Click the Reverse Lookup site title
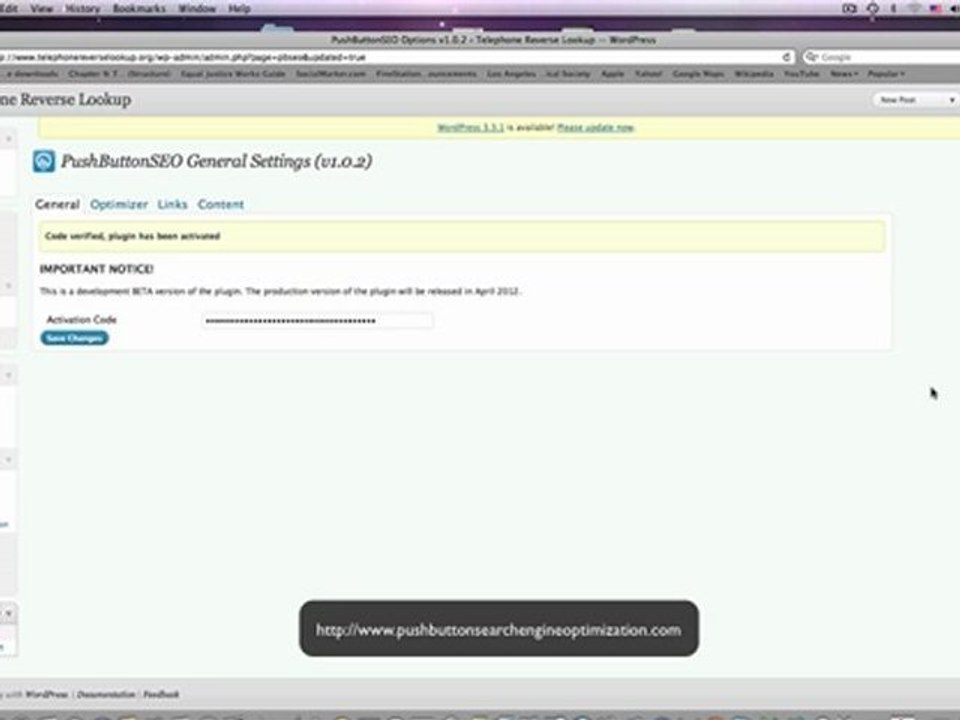 click(66, 99)
